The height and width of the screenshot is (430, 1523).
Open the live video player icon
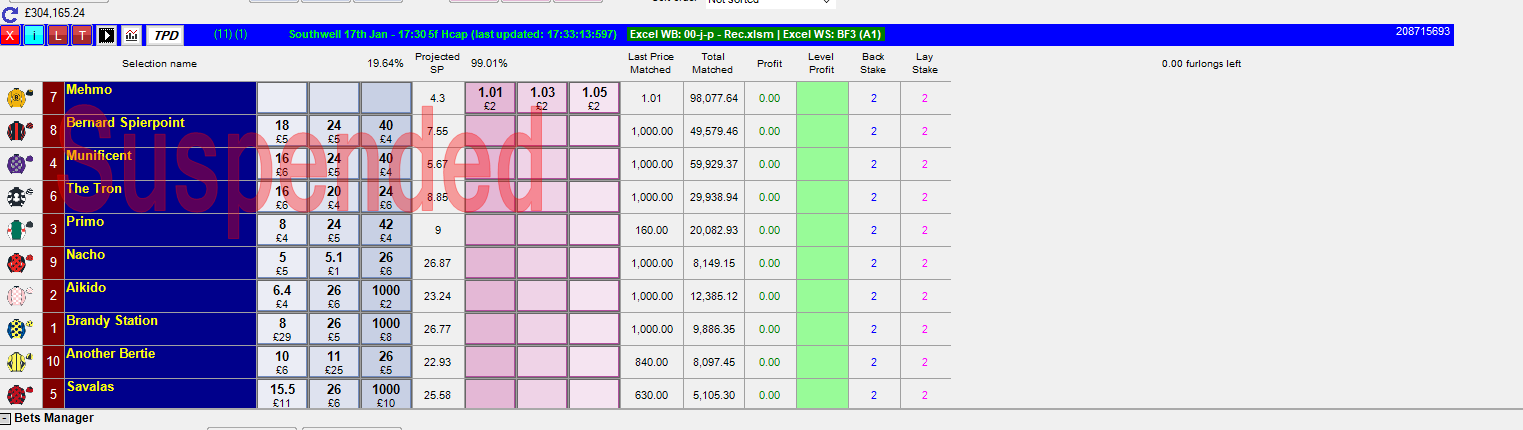(106, 35)
